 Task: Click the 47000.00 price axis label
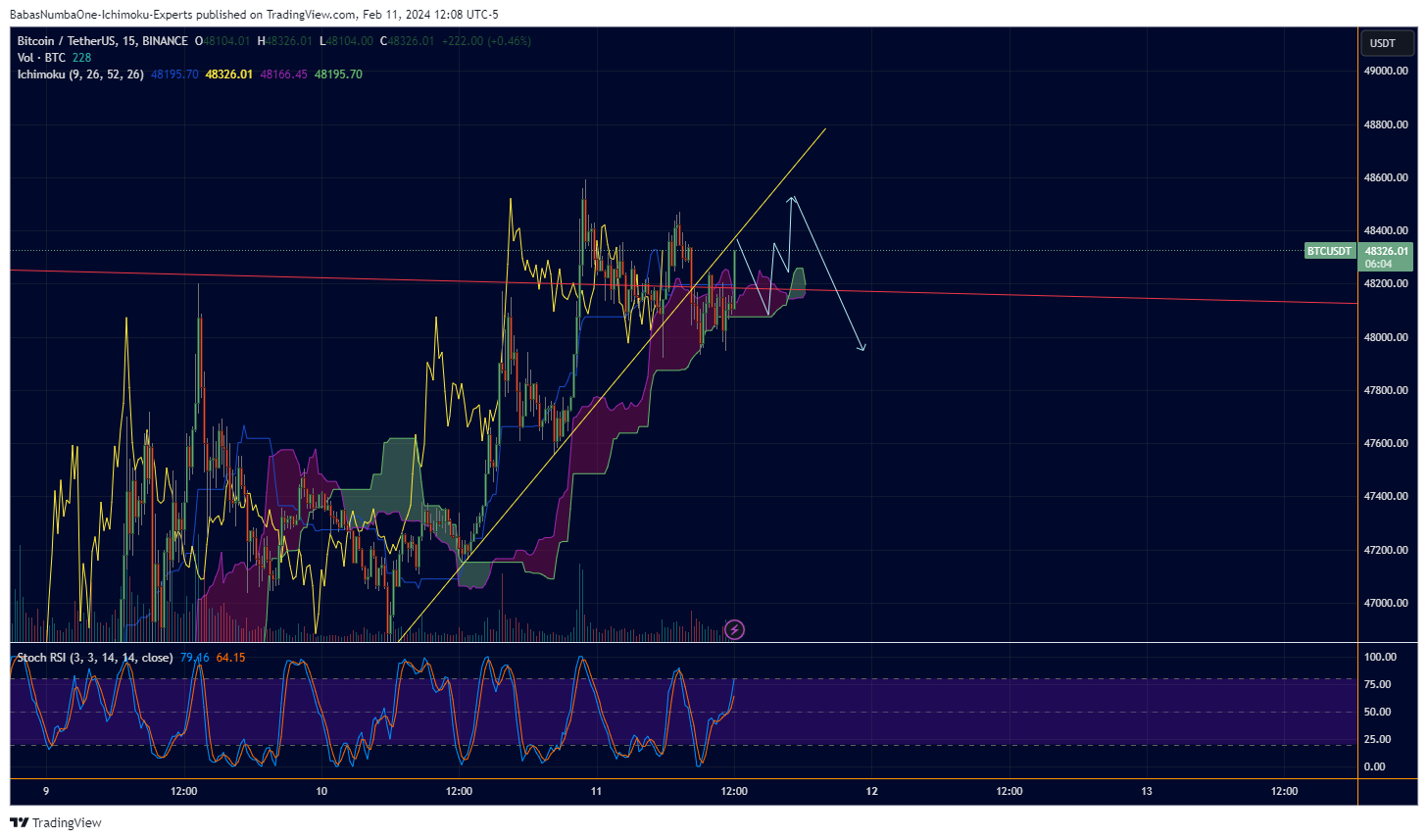point(1386,603)
